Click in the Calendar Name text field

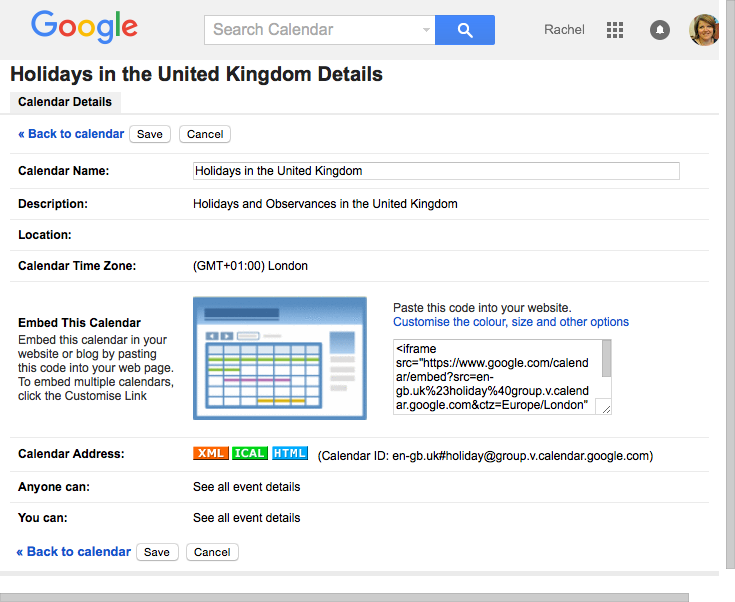click(x=435, y=171)
